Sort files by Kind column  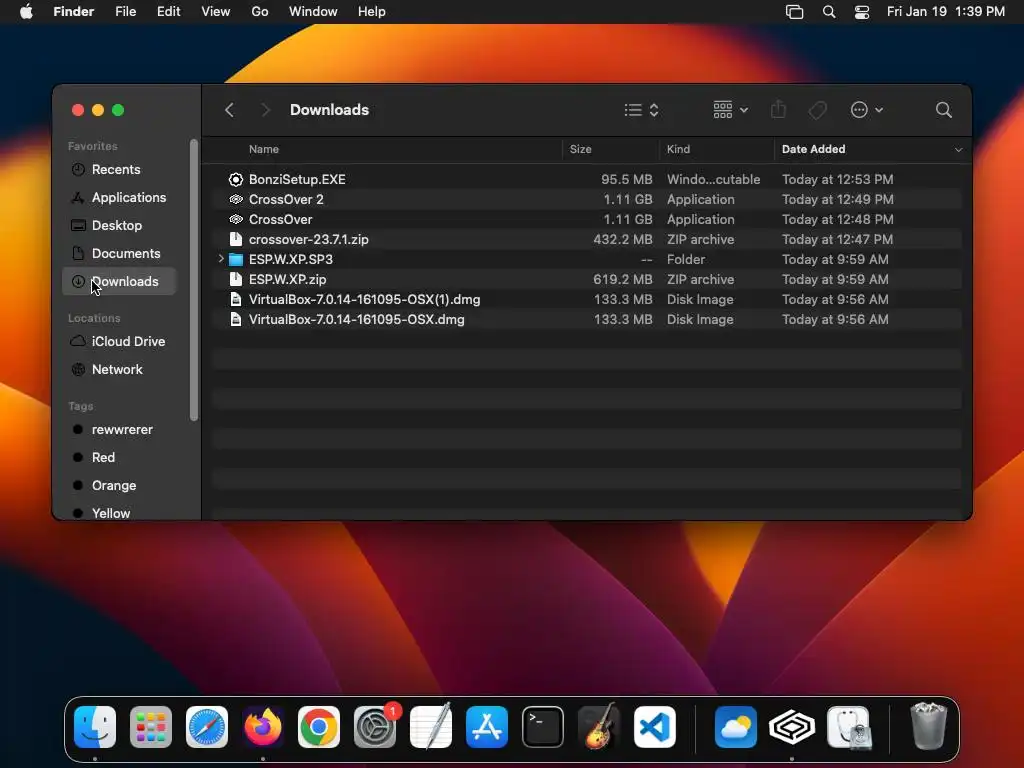pos(678,149)
